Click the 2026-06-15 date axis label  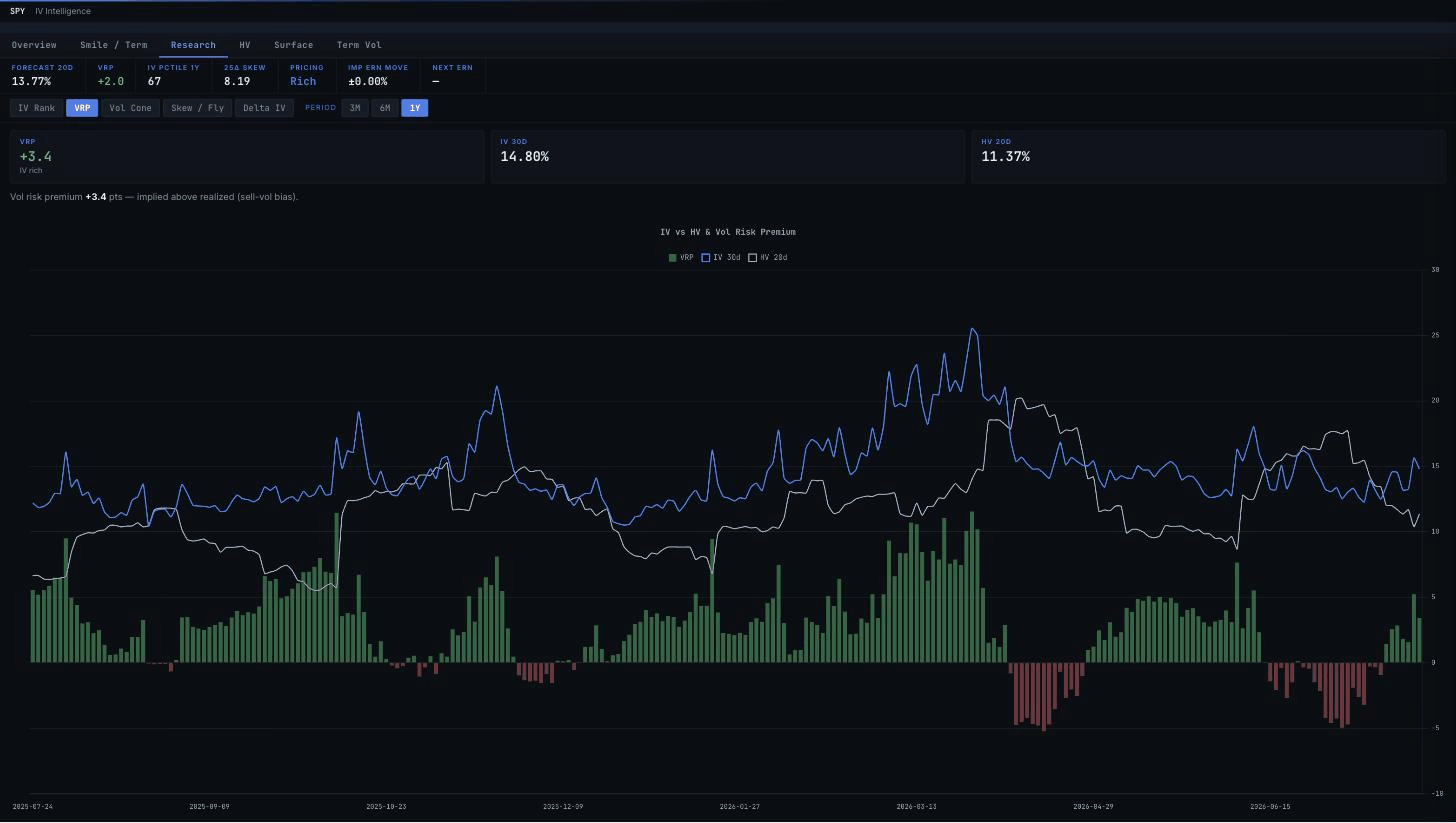click(1270, 807)
